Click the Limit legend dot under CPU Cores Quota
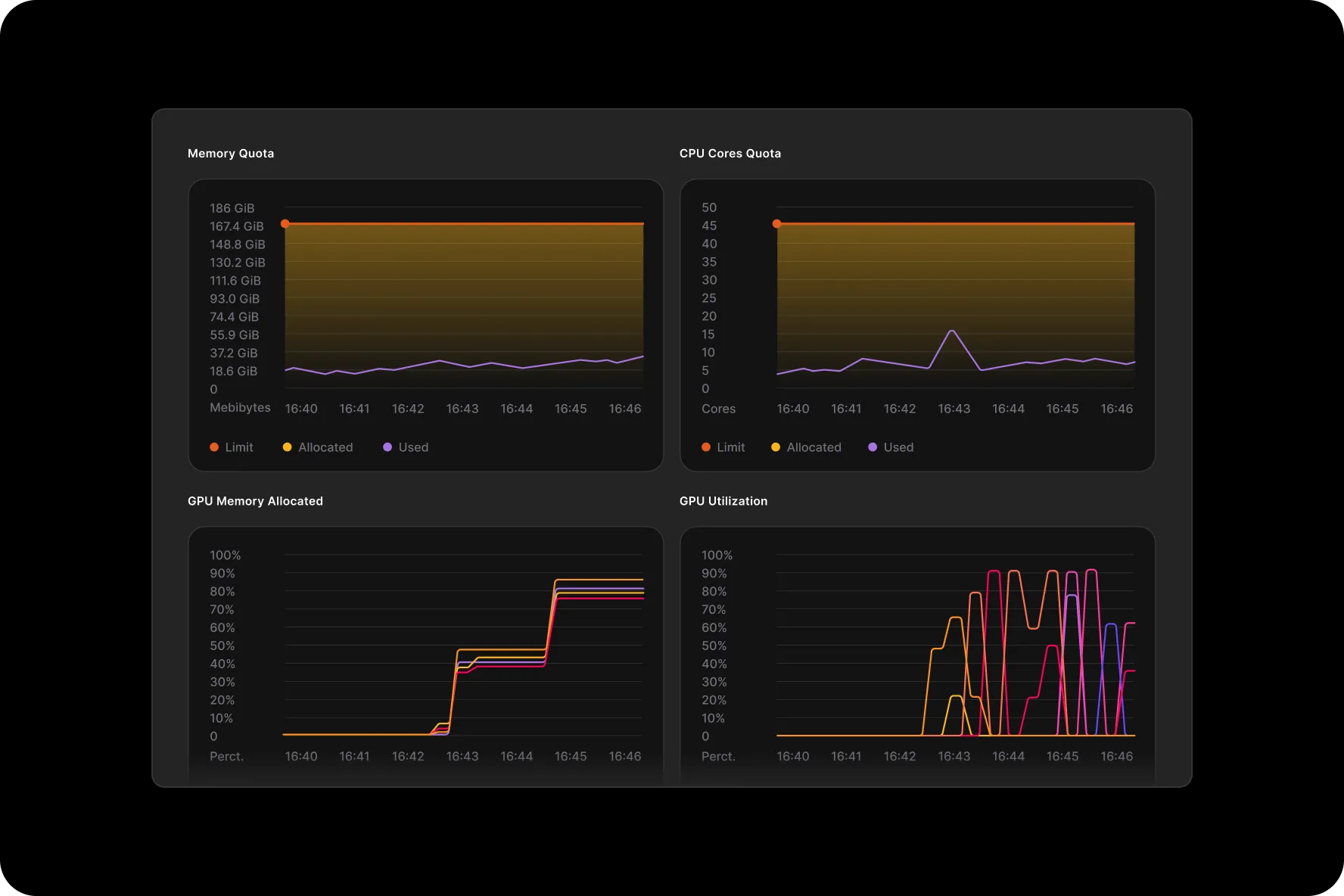 [x=705, y=447]
